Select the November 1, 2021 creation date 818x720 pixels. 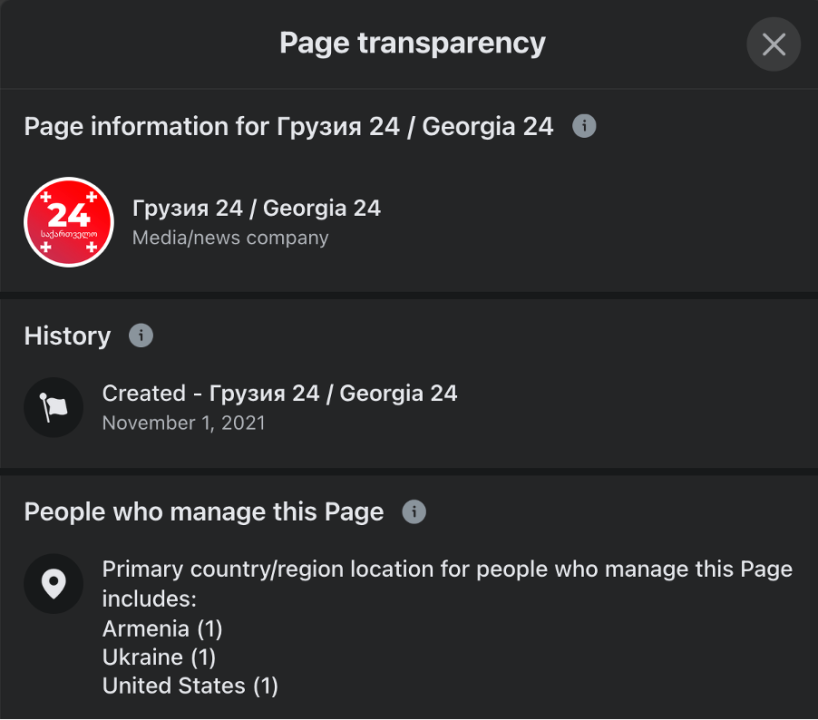click(184, 423)
